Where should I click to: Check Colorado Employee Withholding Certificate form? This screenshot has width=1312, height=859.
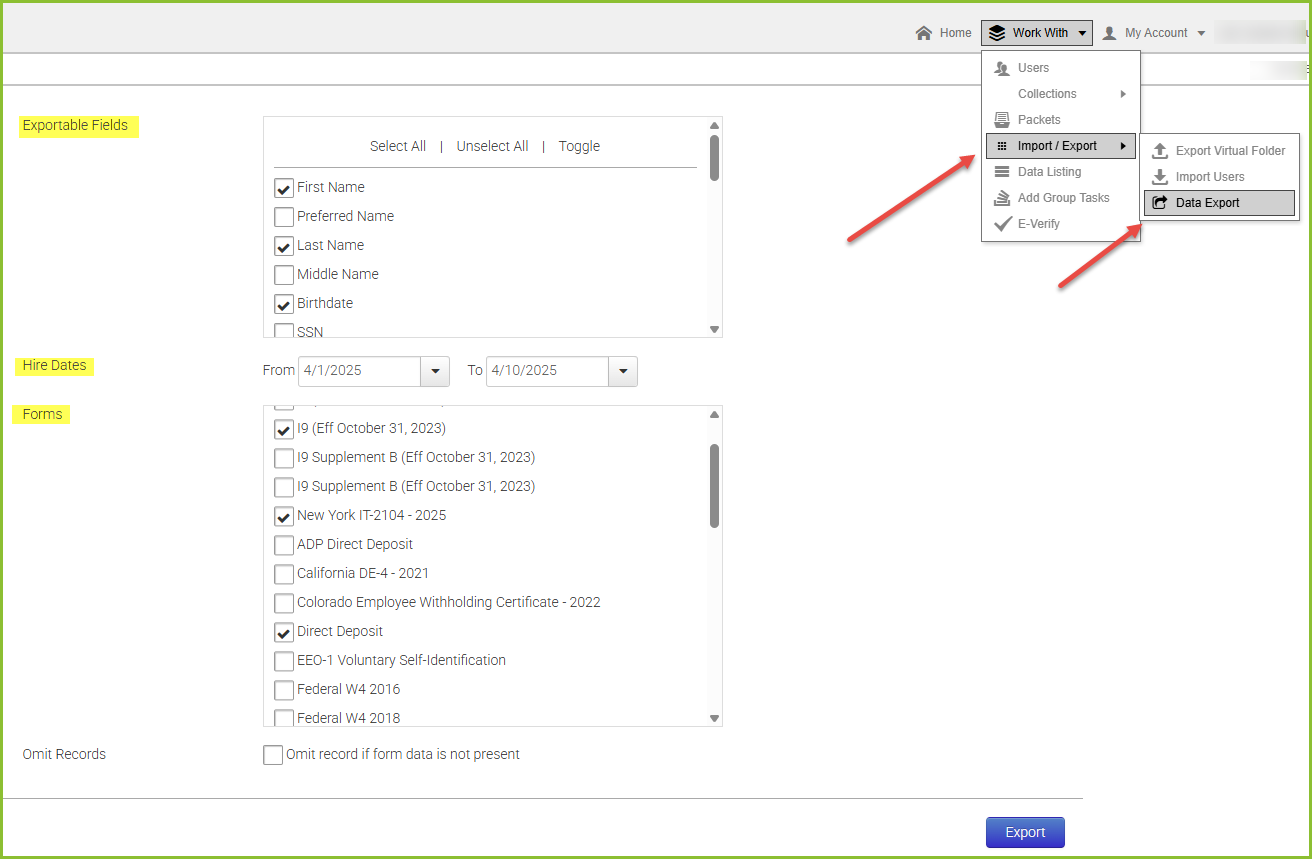(x=284, y=603)
